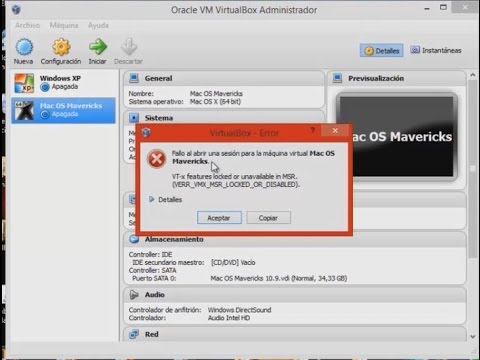The height and width of the screenshot is (360, 480).
Task: Click the Apagada state icon under Windows XP
Action: coord(45,87)
